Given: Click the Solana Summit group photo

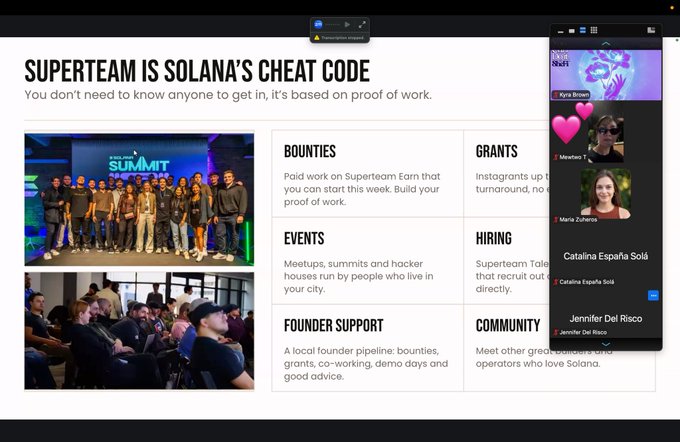Looking at the screenshot, I should click(139, 200).
